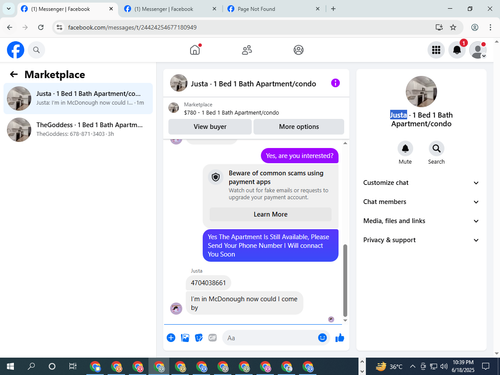The width and height of the screenshot is (500, 375).
Task: Open the emoji picker smiley
Action: 322,338
